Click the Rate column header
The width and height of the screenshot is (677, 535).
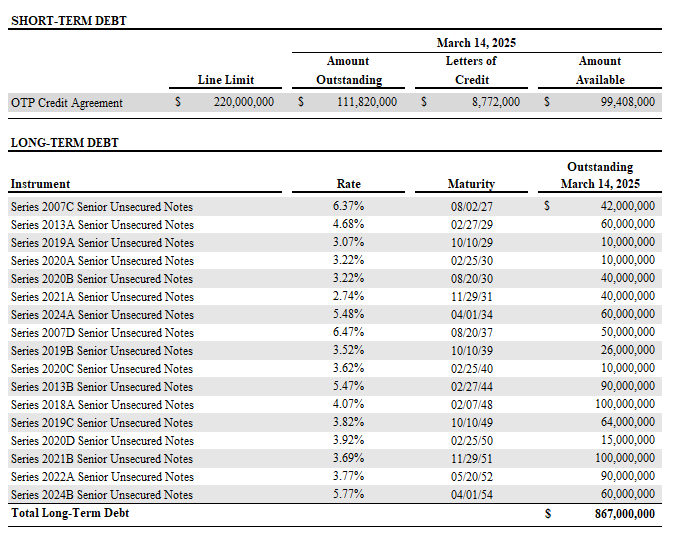348,184
